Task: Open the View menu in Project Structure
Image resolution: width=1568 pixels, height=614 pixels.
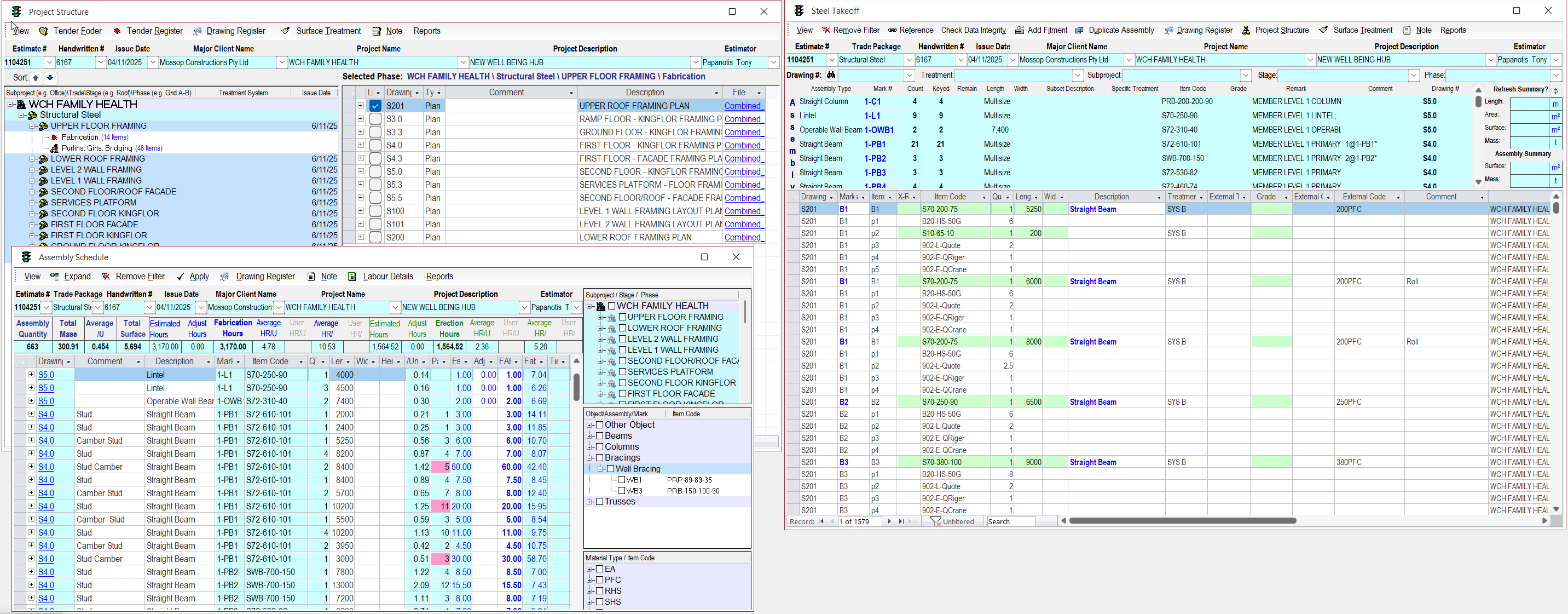Action: [x=20, y=31]
